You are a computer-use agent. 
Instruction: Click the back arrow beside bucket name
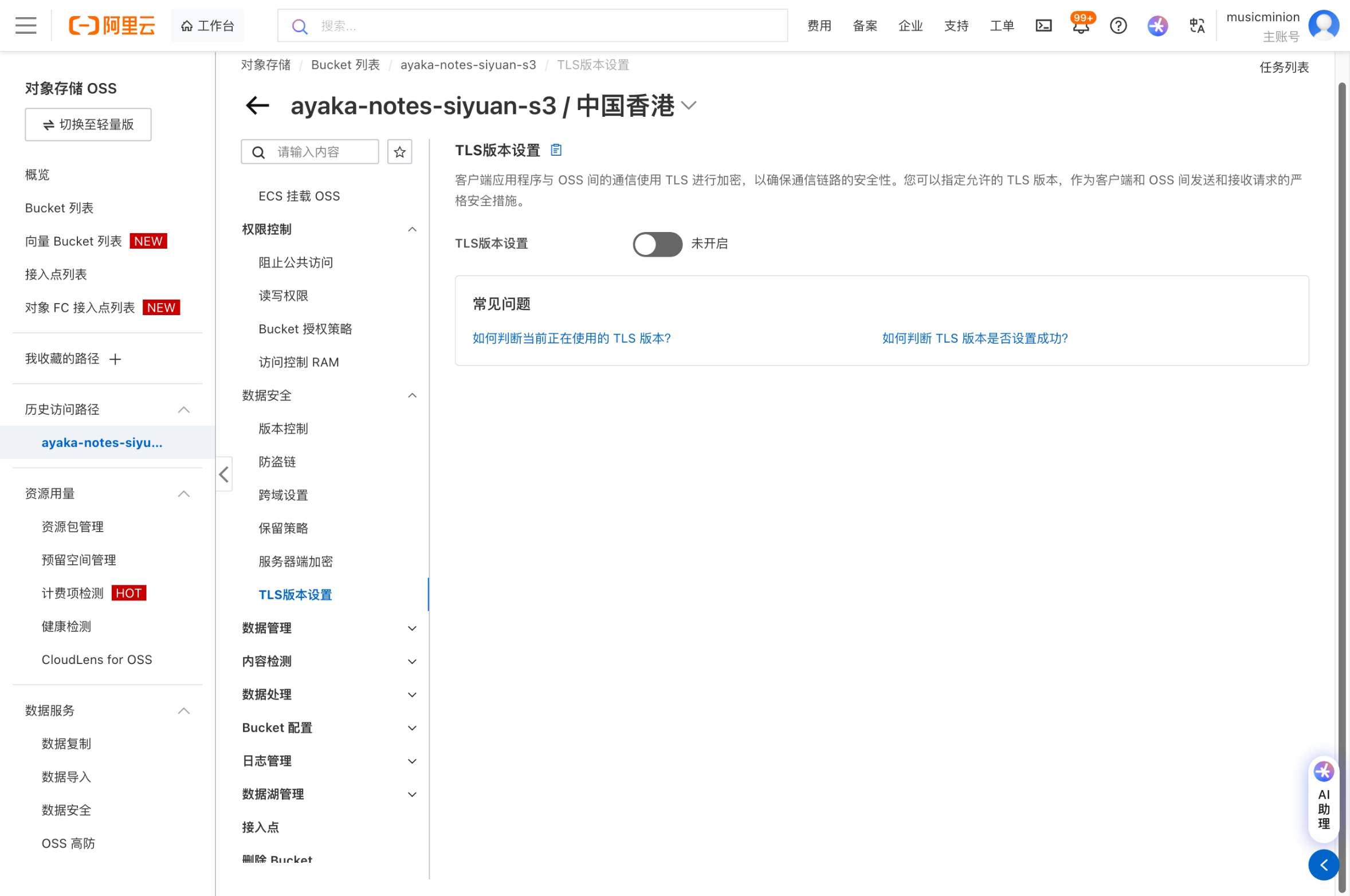257,105
